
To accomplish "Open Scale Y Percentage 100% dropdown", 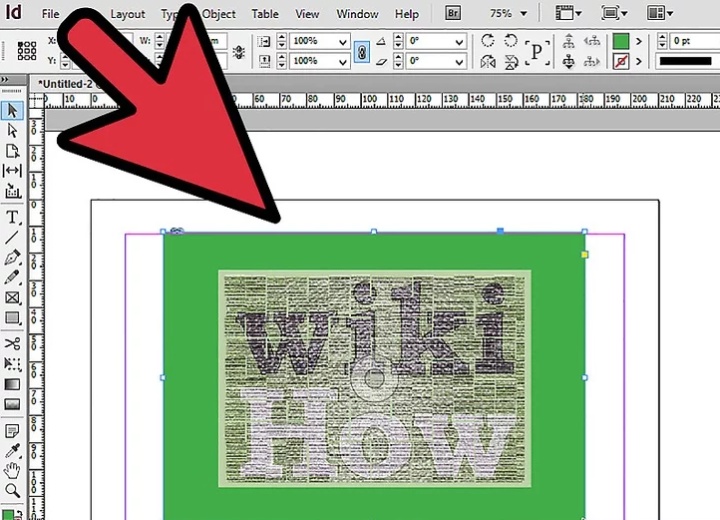I will (343, 61).
